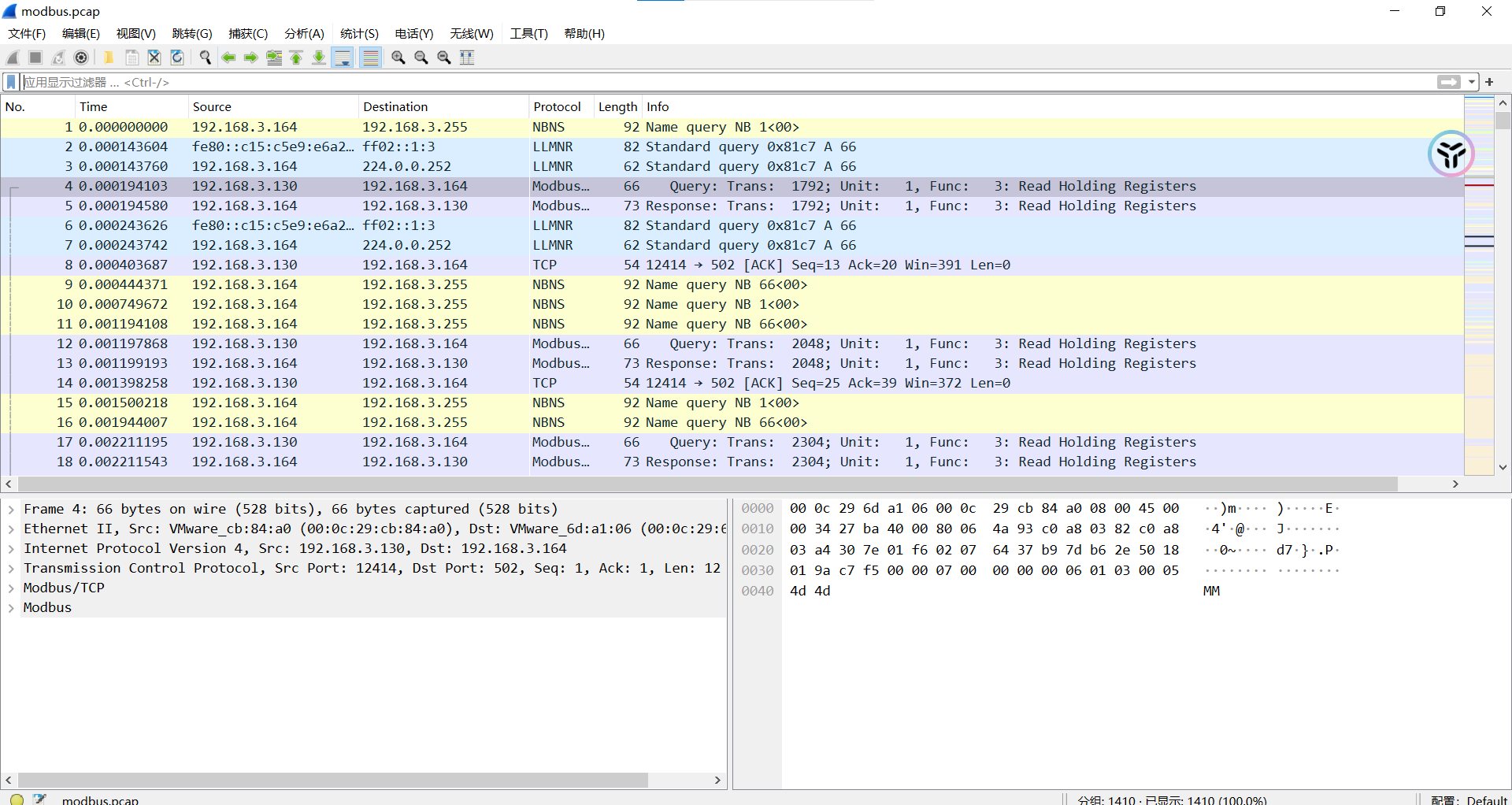1512x805 pixels.
Task: Open a capture file via folder icon
Action: click(x=109, y=57)
